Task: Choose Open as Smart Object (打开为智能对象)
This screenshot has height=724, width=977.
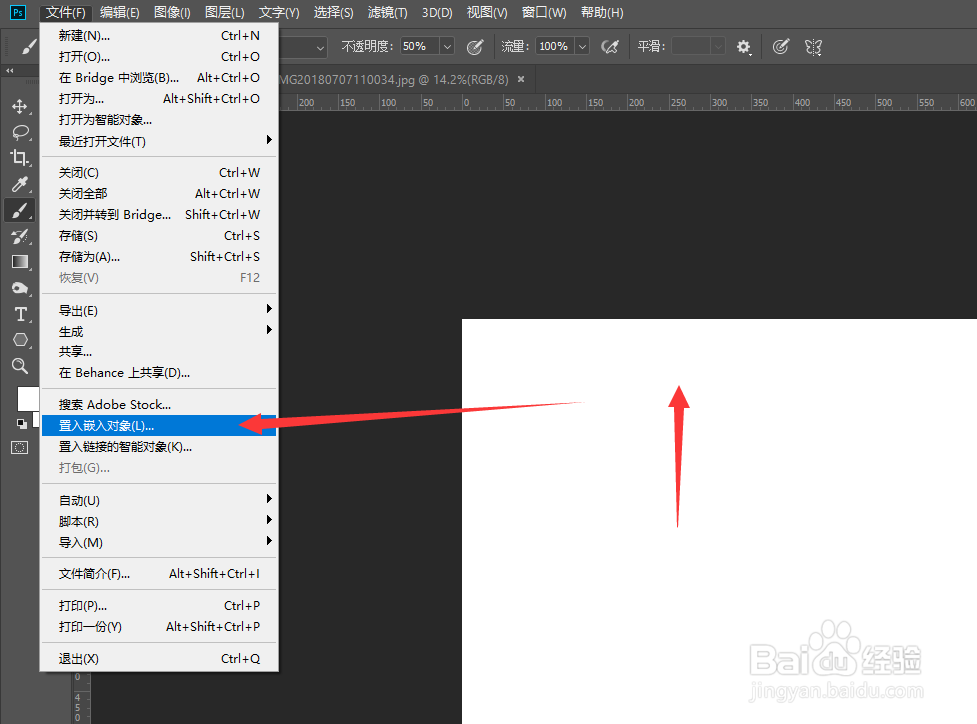Action: coord(159,120)
